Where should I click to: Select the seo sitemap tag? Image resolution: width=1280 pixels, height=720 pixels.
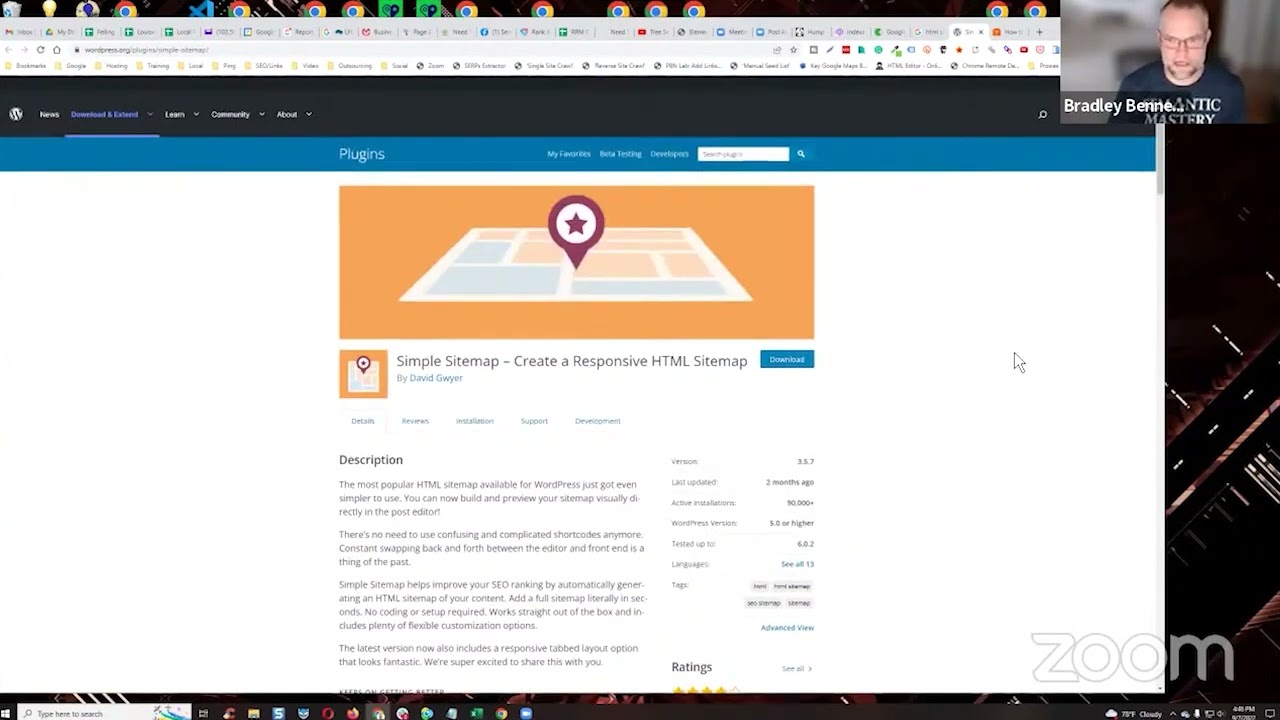pyautogui.click(x=763, y=603)
